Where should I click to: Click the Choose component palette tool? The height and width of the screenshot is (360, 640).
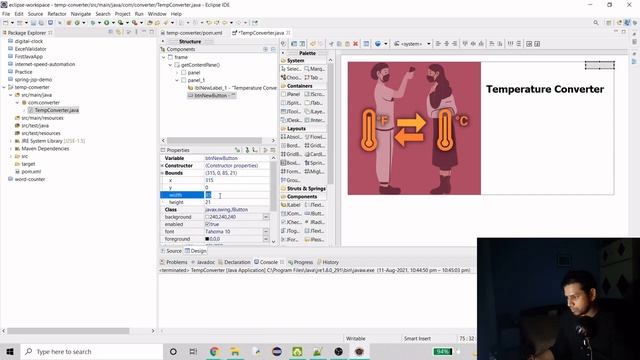(291, 78)
